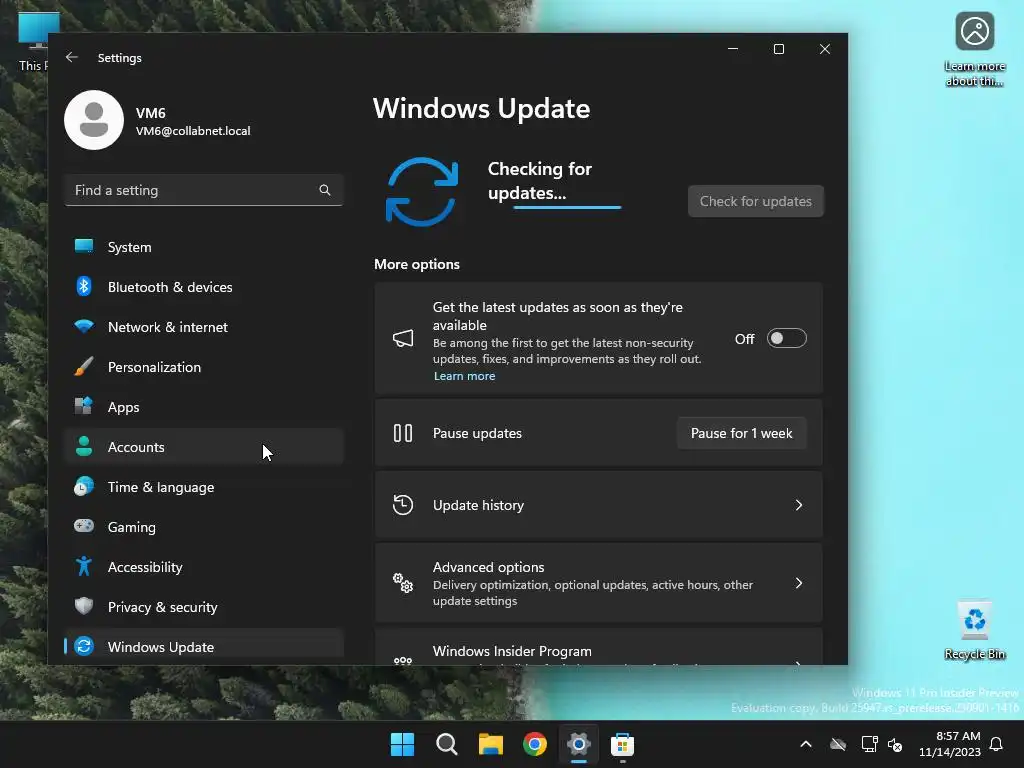Open the Start menu on taskbar
This screenshot has width=1024, height=768.
402,744
